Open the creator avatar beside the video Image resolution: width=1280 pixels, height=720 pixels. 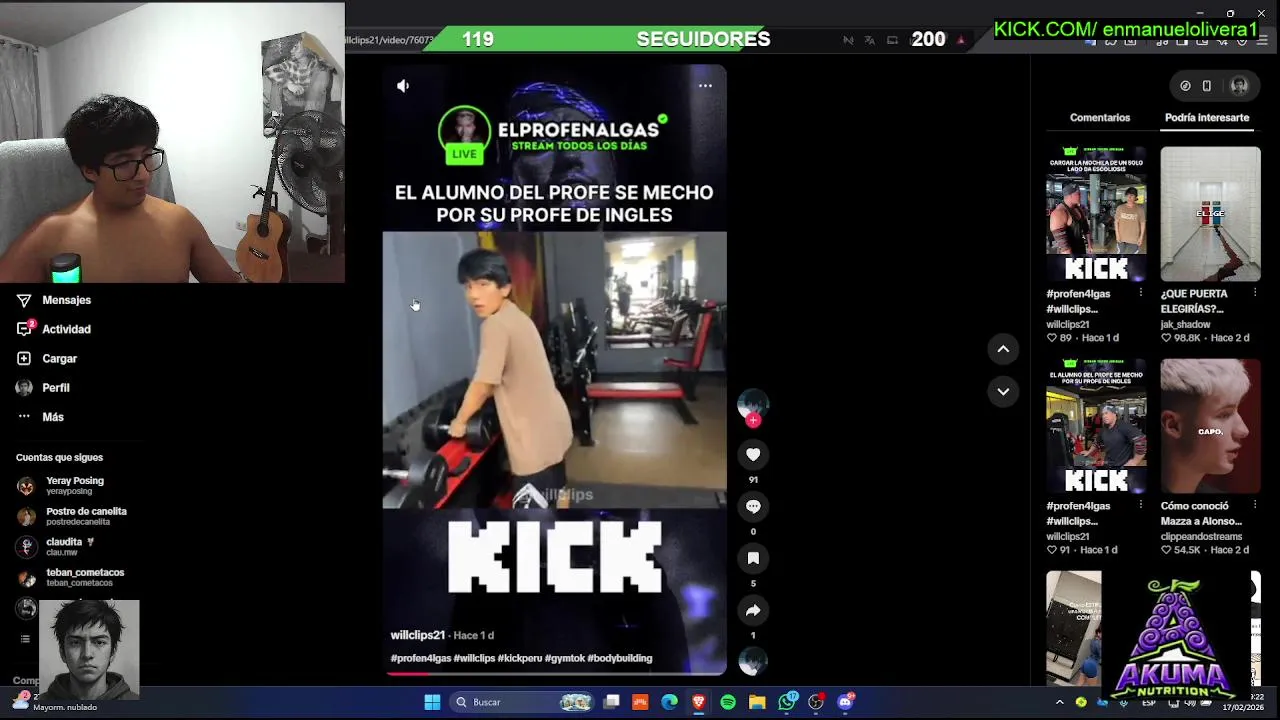(753, 404)
